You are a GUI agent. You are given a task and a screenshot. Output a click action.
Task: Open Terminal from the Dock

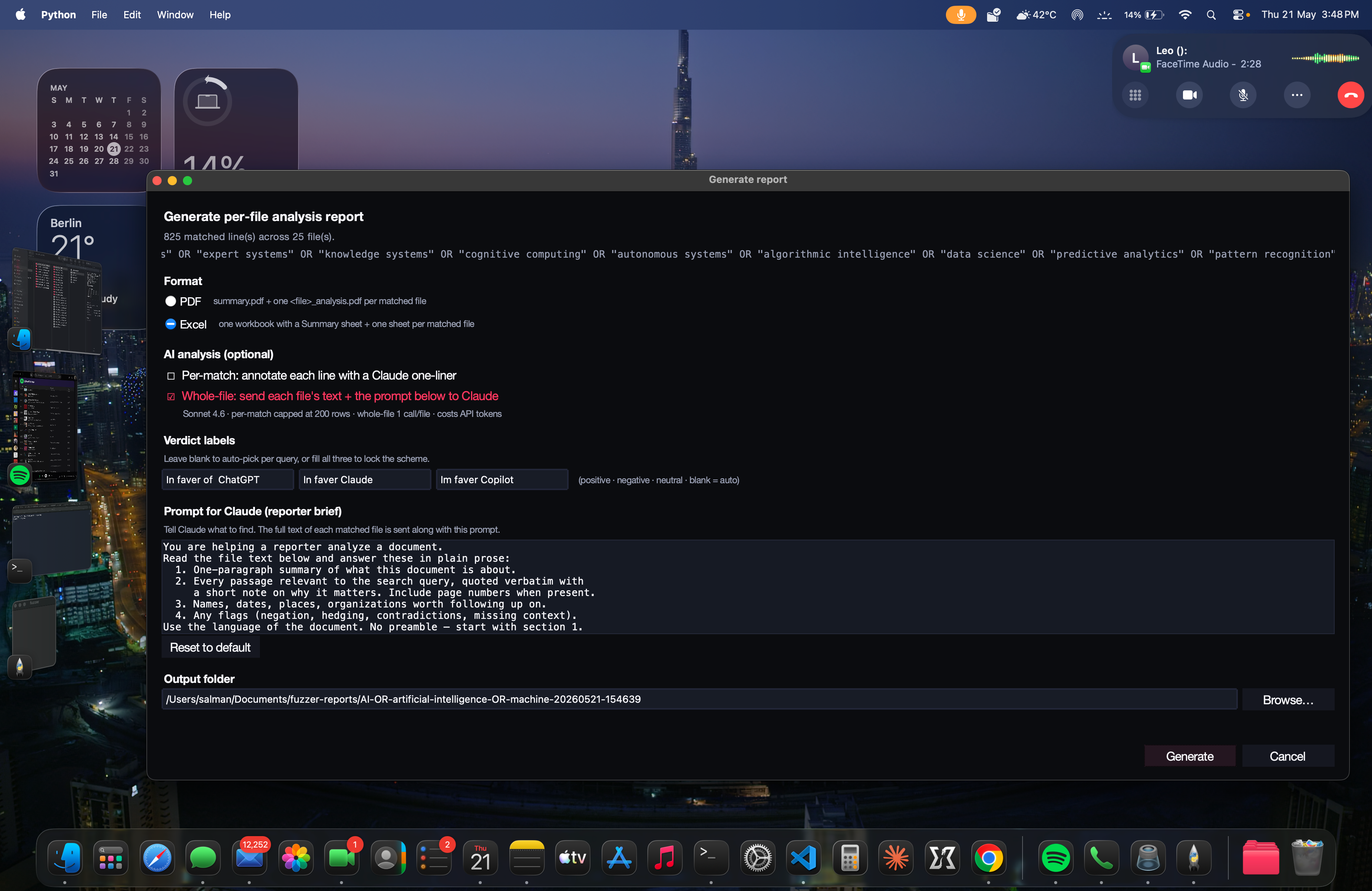pyautogui.click(x=712, y=857)
